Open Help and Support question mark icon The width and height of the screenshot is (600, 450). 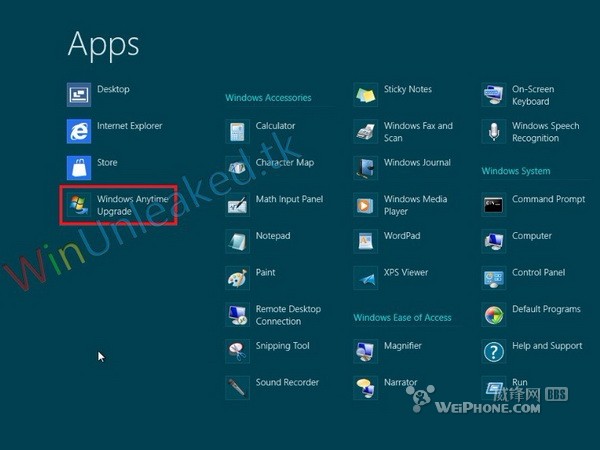pos(494,351)
